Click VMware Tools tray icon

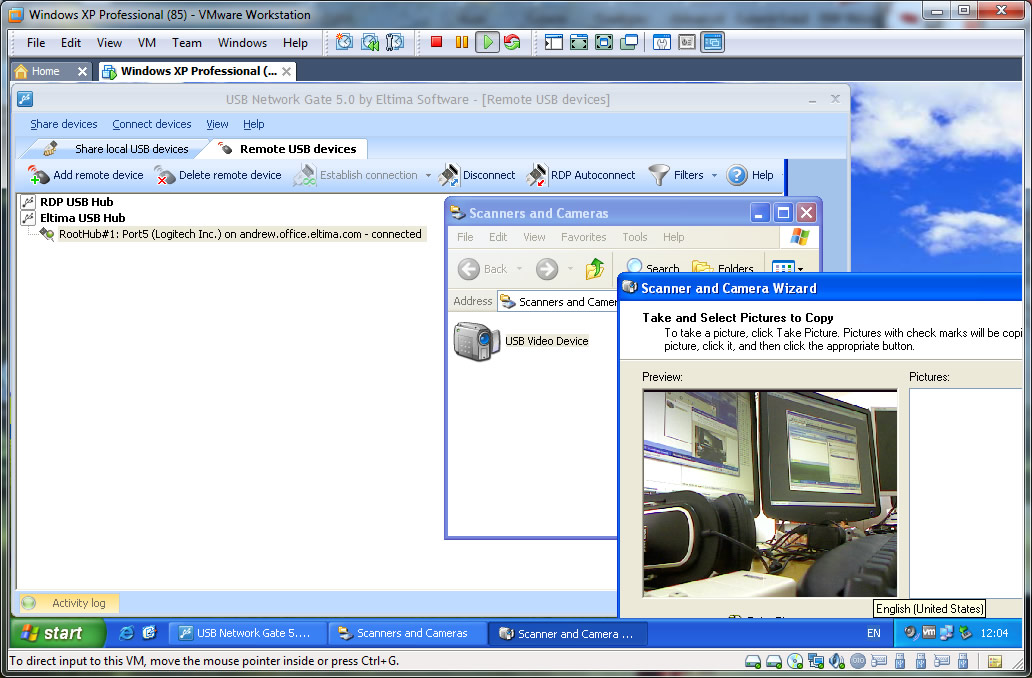tap(929, 633)
